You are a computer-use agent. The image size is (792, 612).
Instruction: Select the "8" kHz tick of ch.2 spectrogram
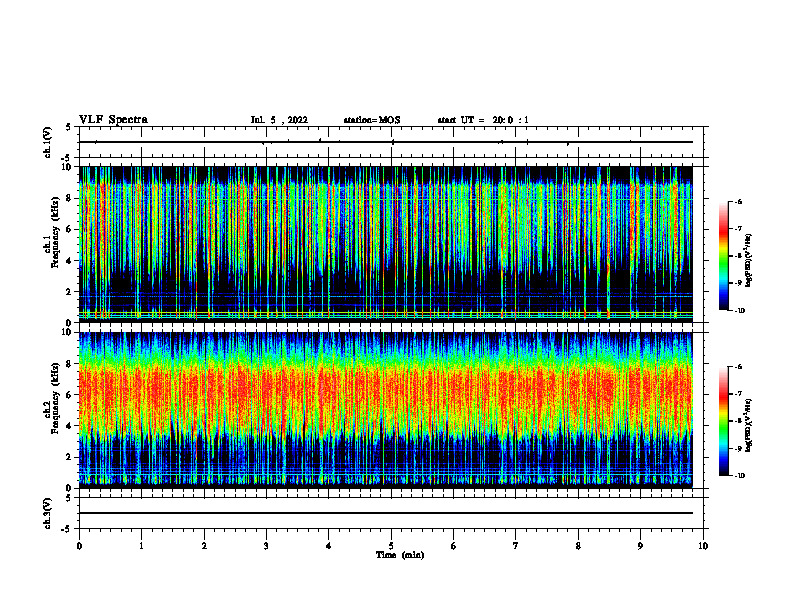tap(70, 364)
